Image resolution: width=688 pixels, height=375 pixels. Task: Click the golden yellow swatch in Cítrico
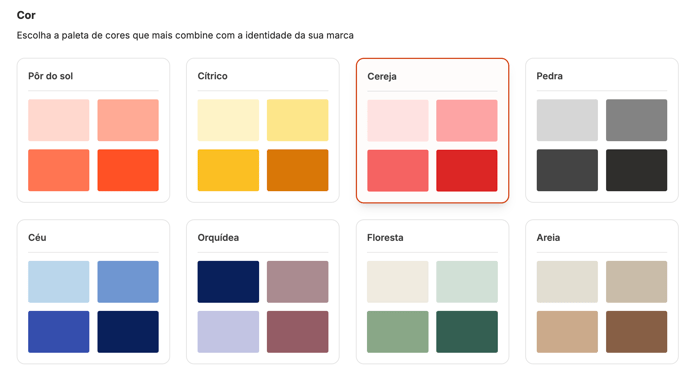coord(228,170)
